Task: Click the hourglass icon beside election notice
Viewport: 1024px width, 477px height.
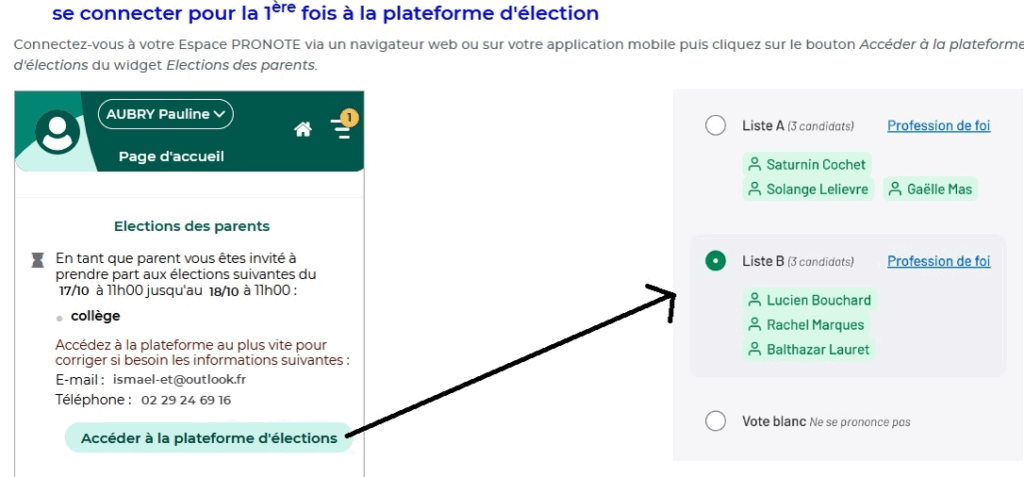Action: coord(37,260)
